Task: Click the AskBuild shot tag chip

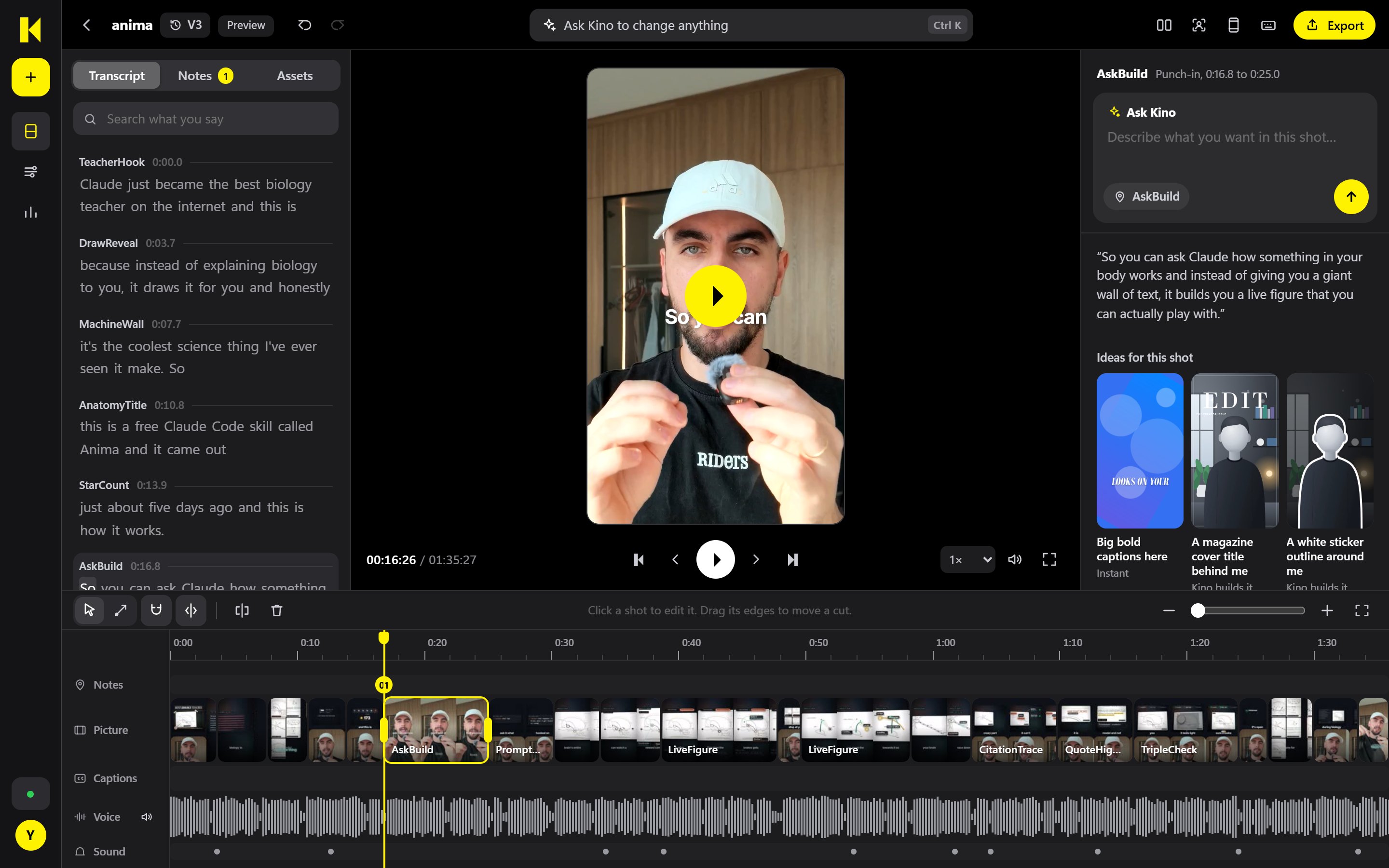Action: 1146,196
